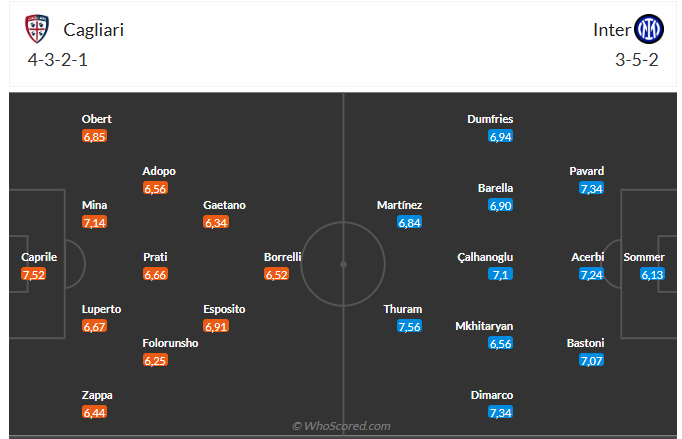Click Thuram's 7,56 rating badge

[409, 326]
